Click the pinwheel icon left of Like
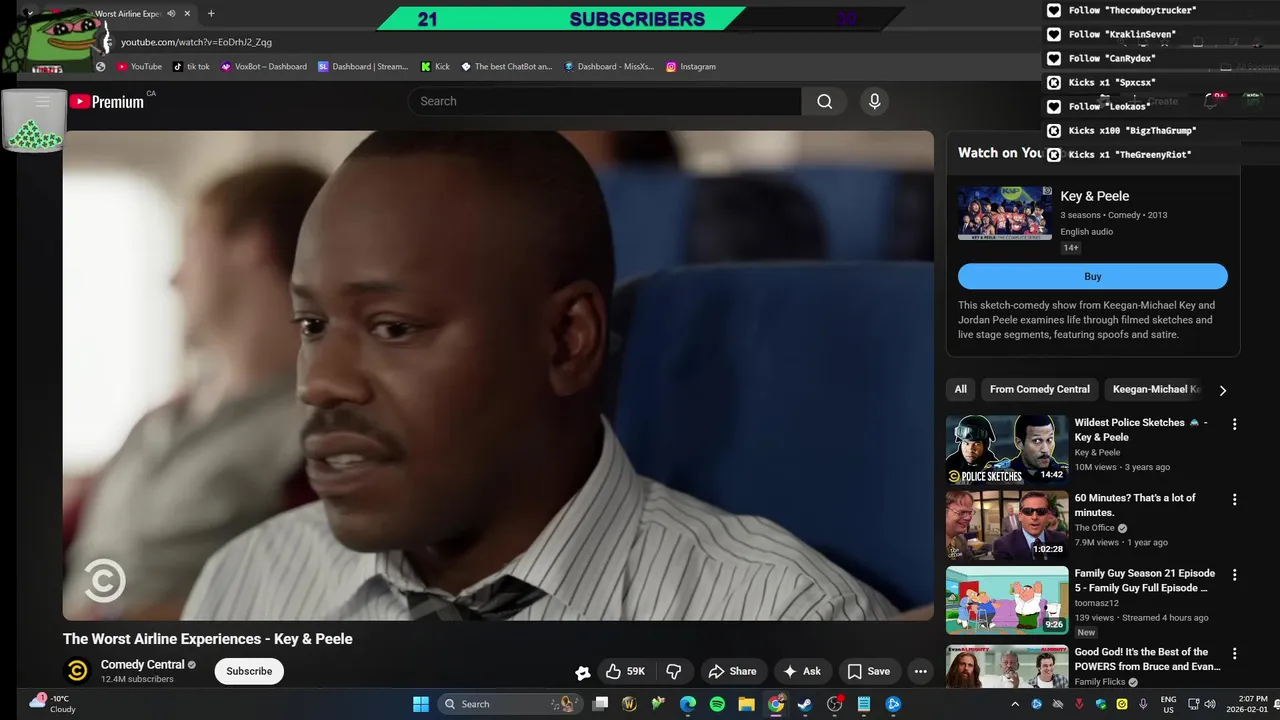This screenshot has height=720, width=1280. (x=582, y=672)
